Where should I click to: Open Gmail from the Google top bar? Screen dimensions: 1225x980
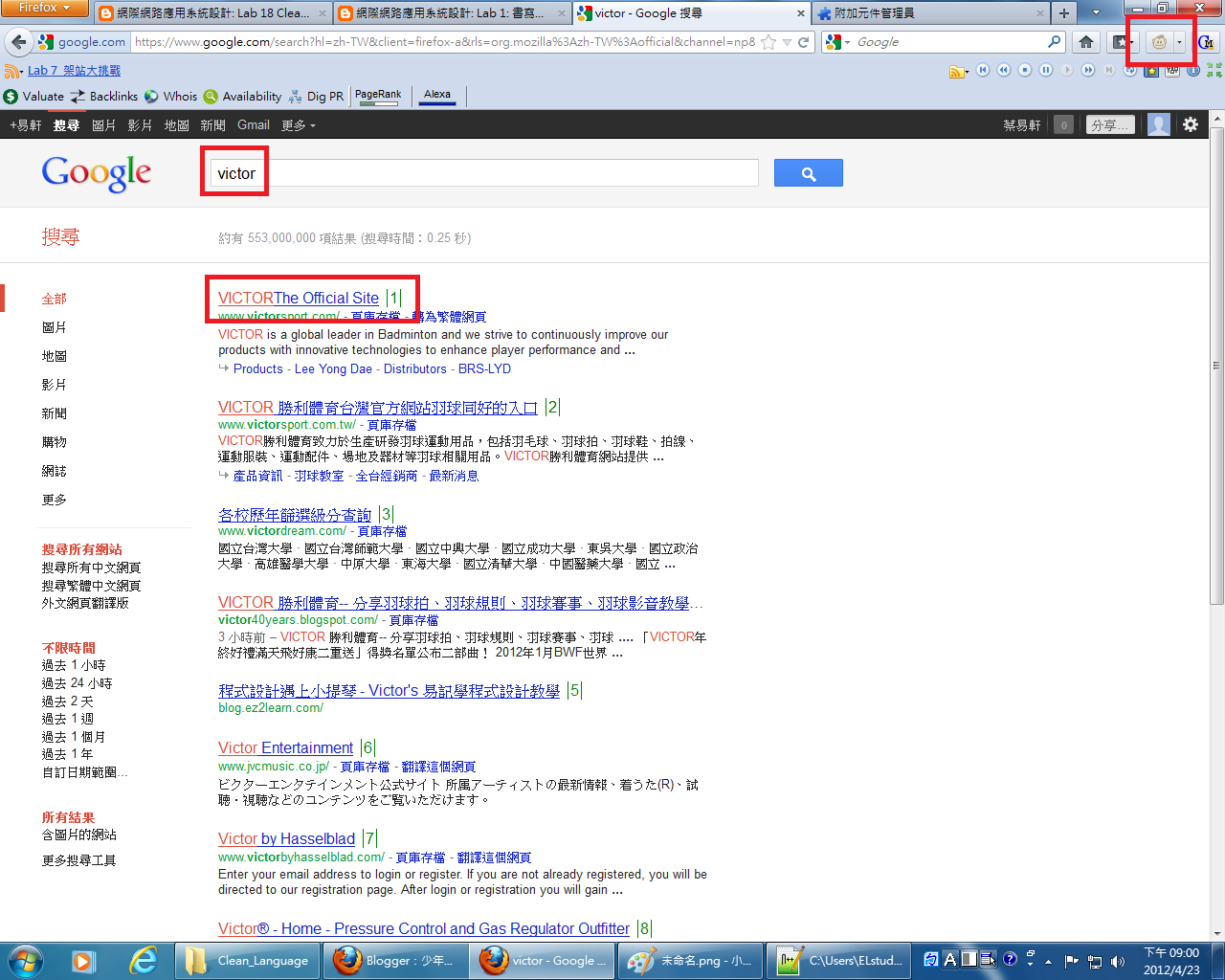(254, 125)
